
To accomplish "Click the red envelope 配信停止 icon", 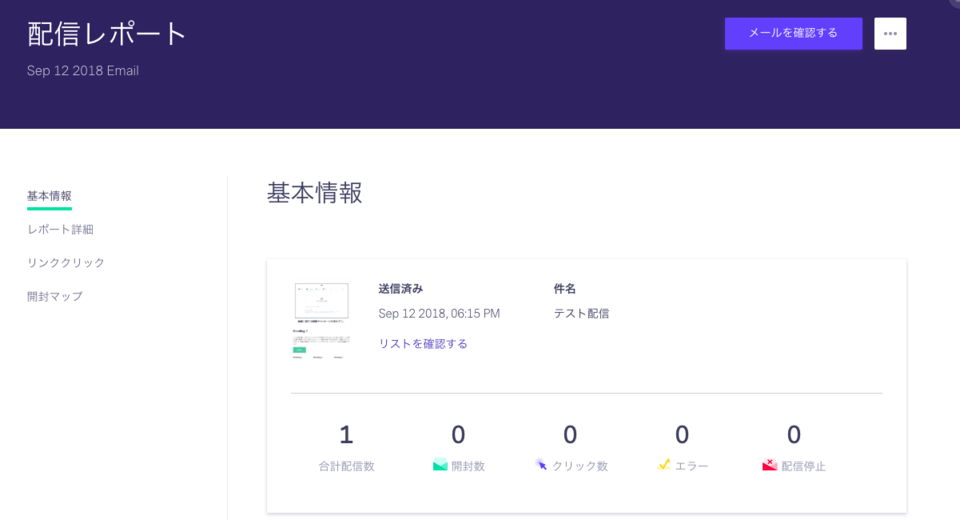I will (769, 465).
